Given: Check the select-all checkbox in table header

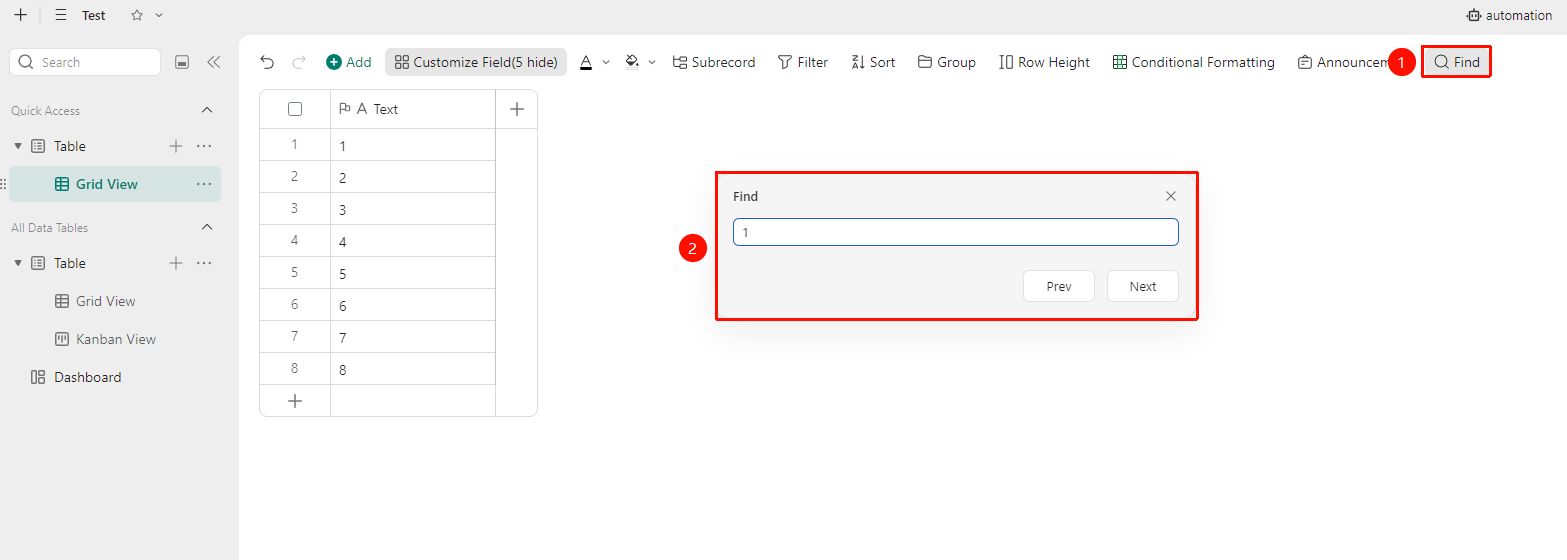Looking at the screenshot, I should [x=295, y=109].
